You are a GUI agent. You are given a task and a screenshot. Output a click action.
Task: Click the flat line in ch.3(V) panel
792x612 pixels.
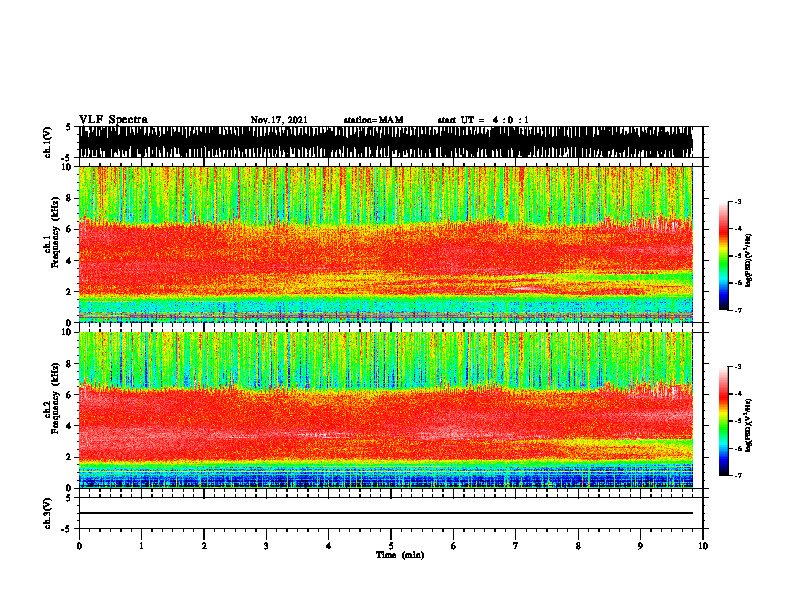pos(385,513)
